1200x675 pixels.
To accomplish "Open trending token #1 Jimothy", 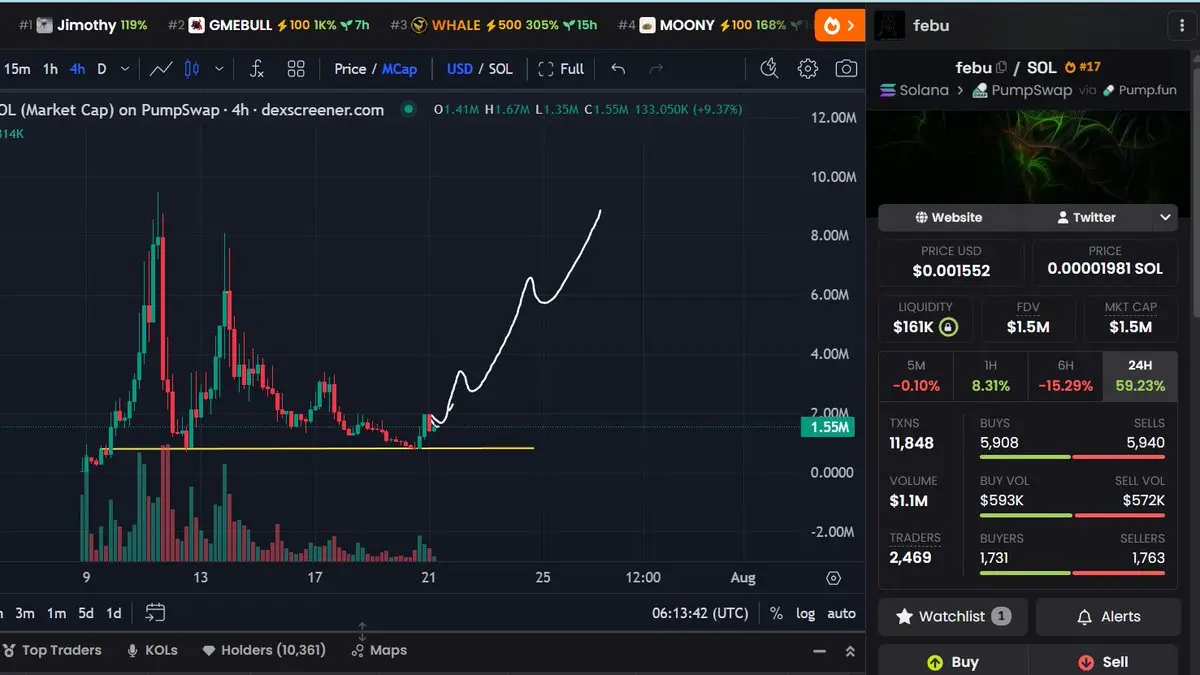I will point(83,25).
